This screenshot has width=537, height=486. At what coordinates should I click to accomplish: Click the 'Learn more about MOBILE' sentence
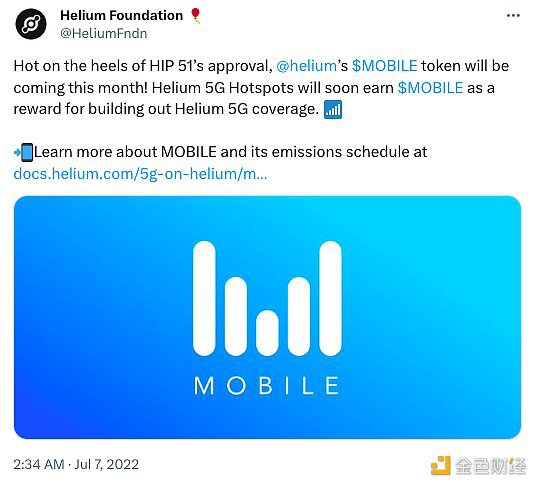[230, 152]
